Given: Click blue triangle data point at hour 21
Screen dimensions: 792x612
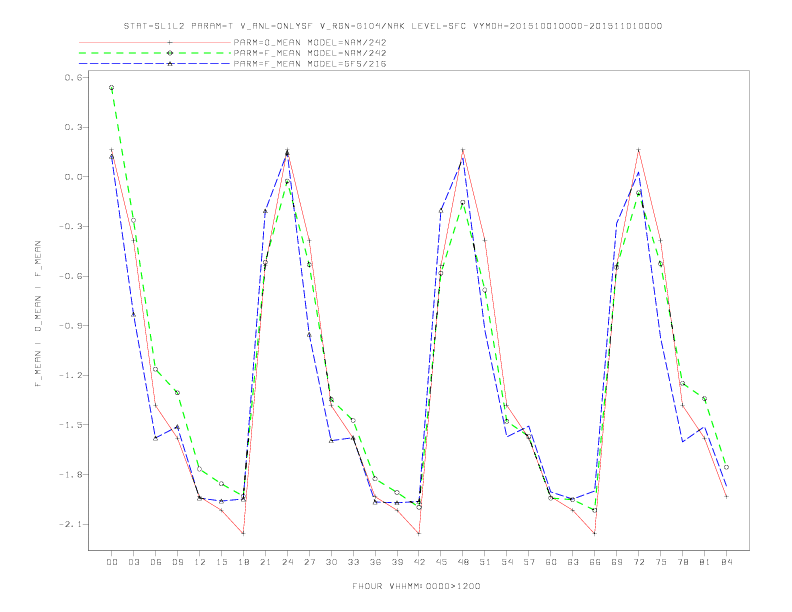Looking at the screenshot, I should point(265,211).
